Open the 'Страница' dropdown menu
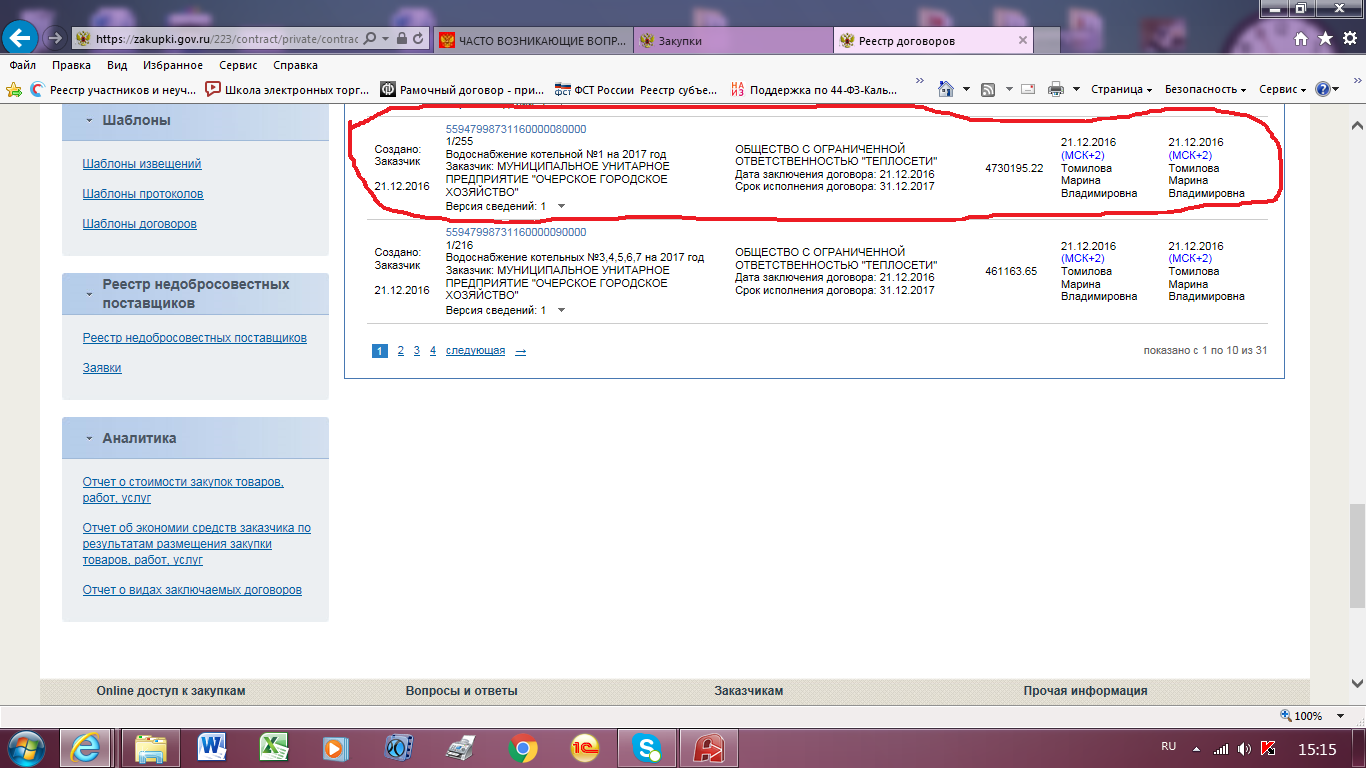 [x=1121, y=90]
